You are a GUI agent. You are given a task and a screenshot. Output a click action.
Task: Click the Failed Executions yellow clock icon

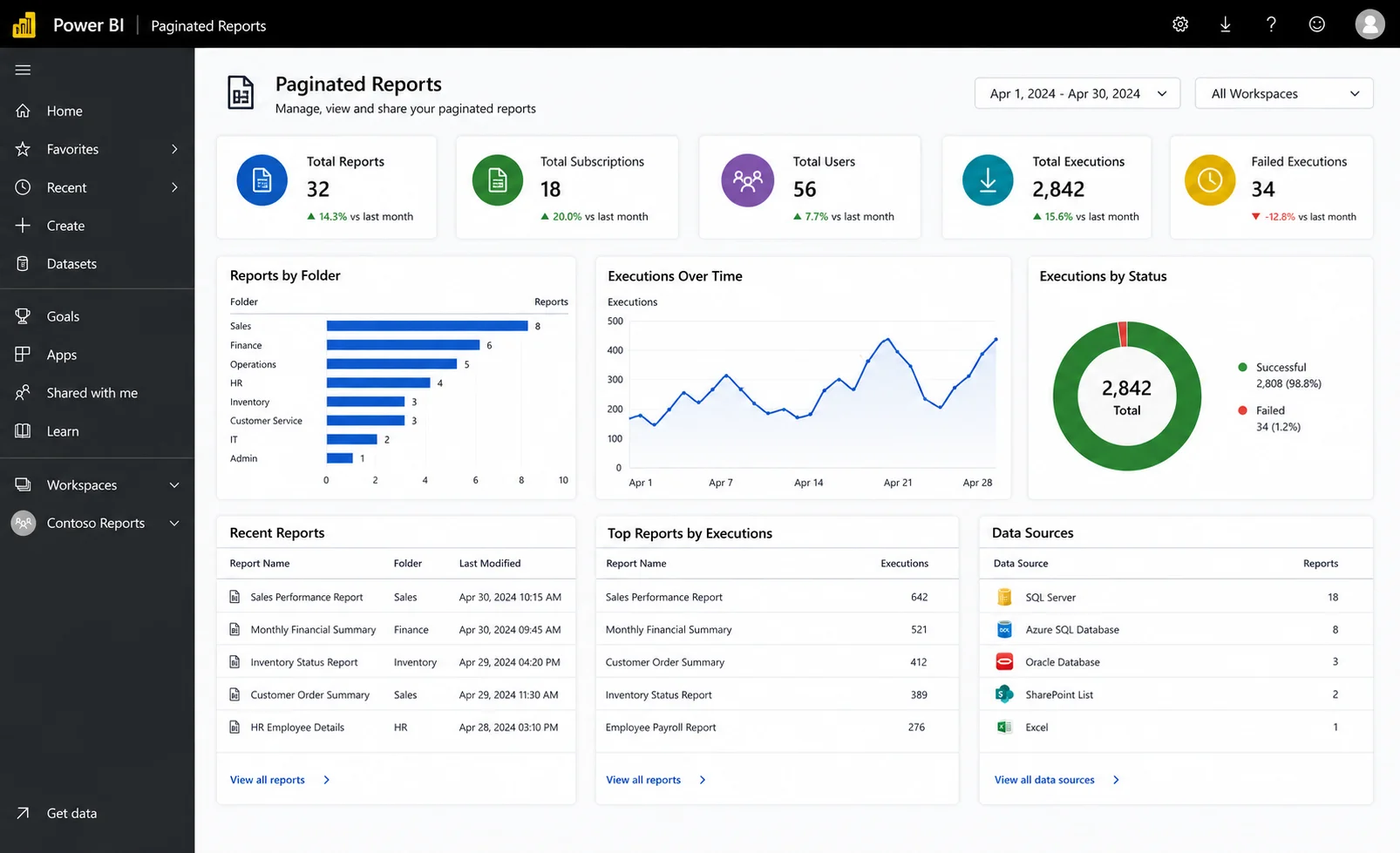click(1210, 180)
